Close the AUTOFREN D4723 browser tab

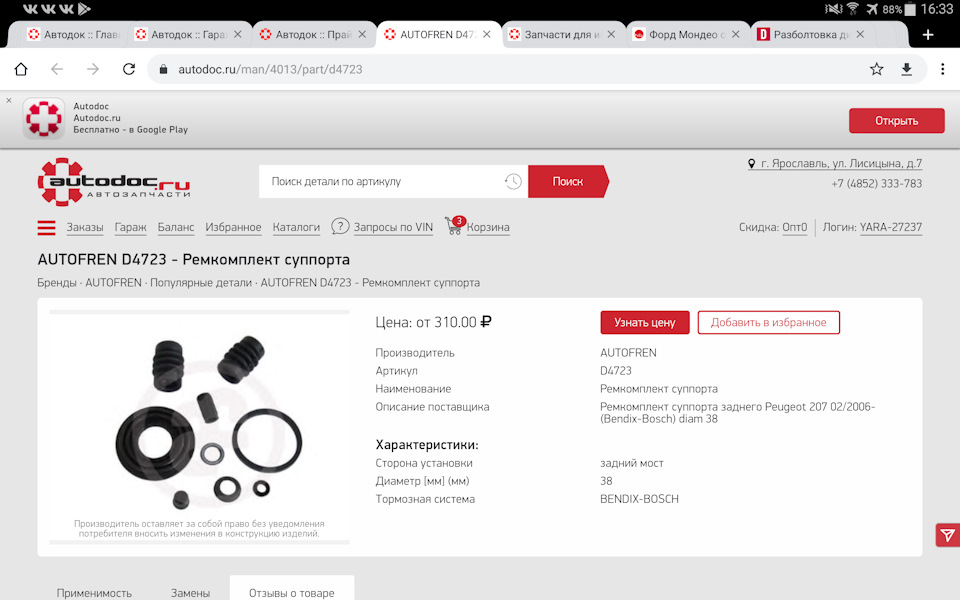(x=487, y=34)
